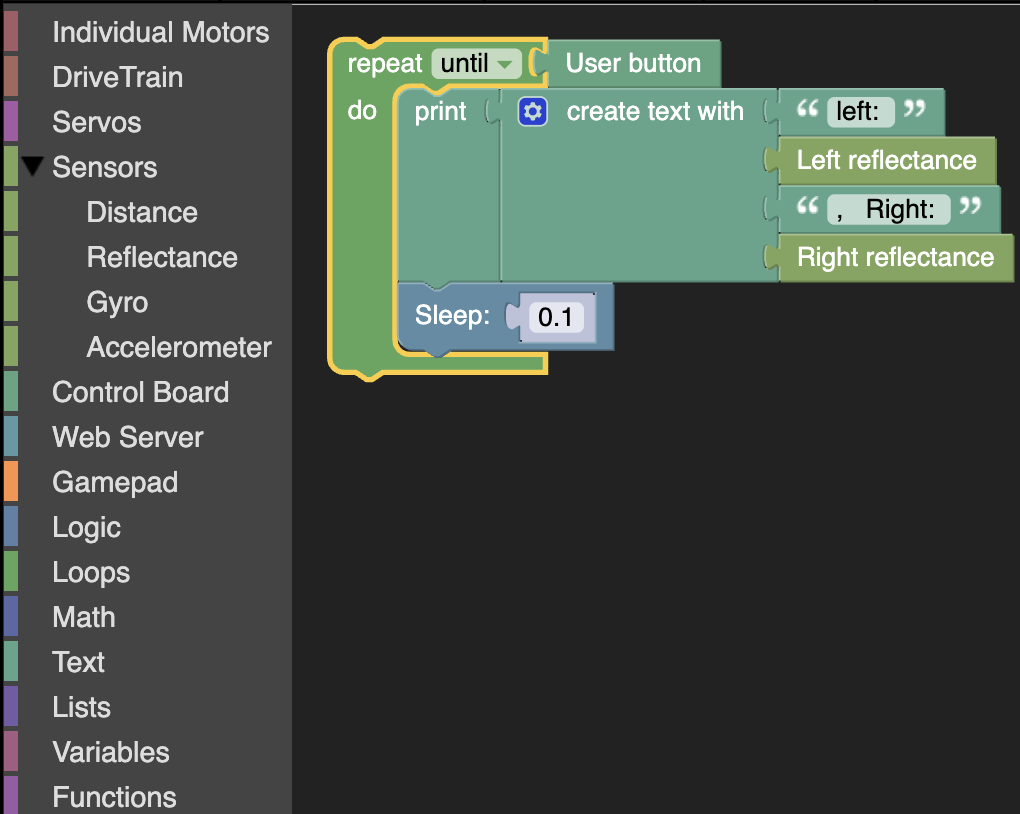Open the Individual Motors category

coord(160,33)
